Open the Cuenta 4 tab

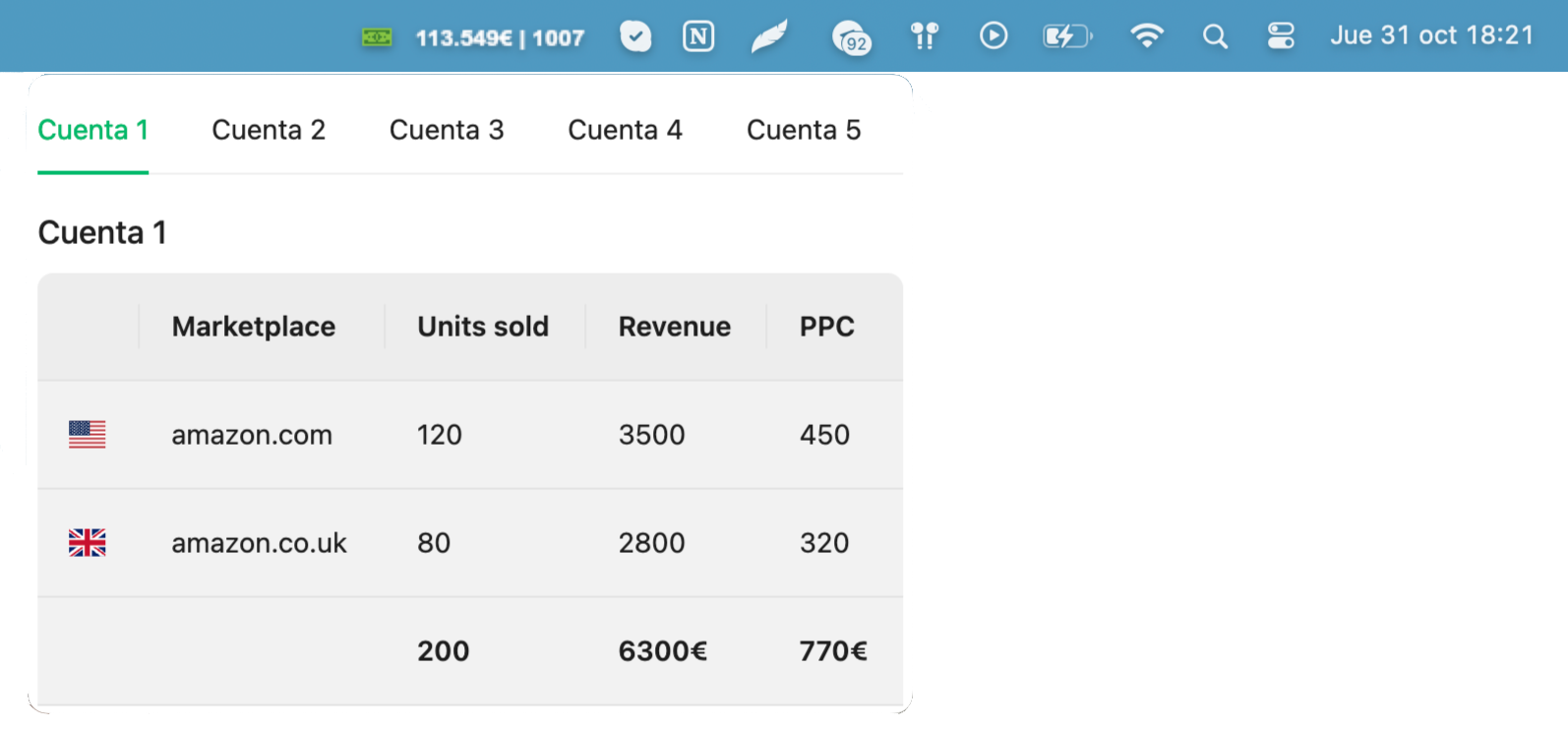[625, 130]
